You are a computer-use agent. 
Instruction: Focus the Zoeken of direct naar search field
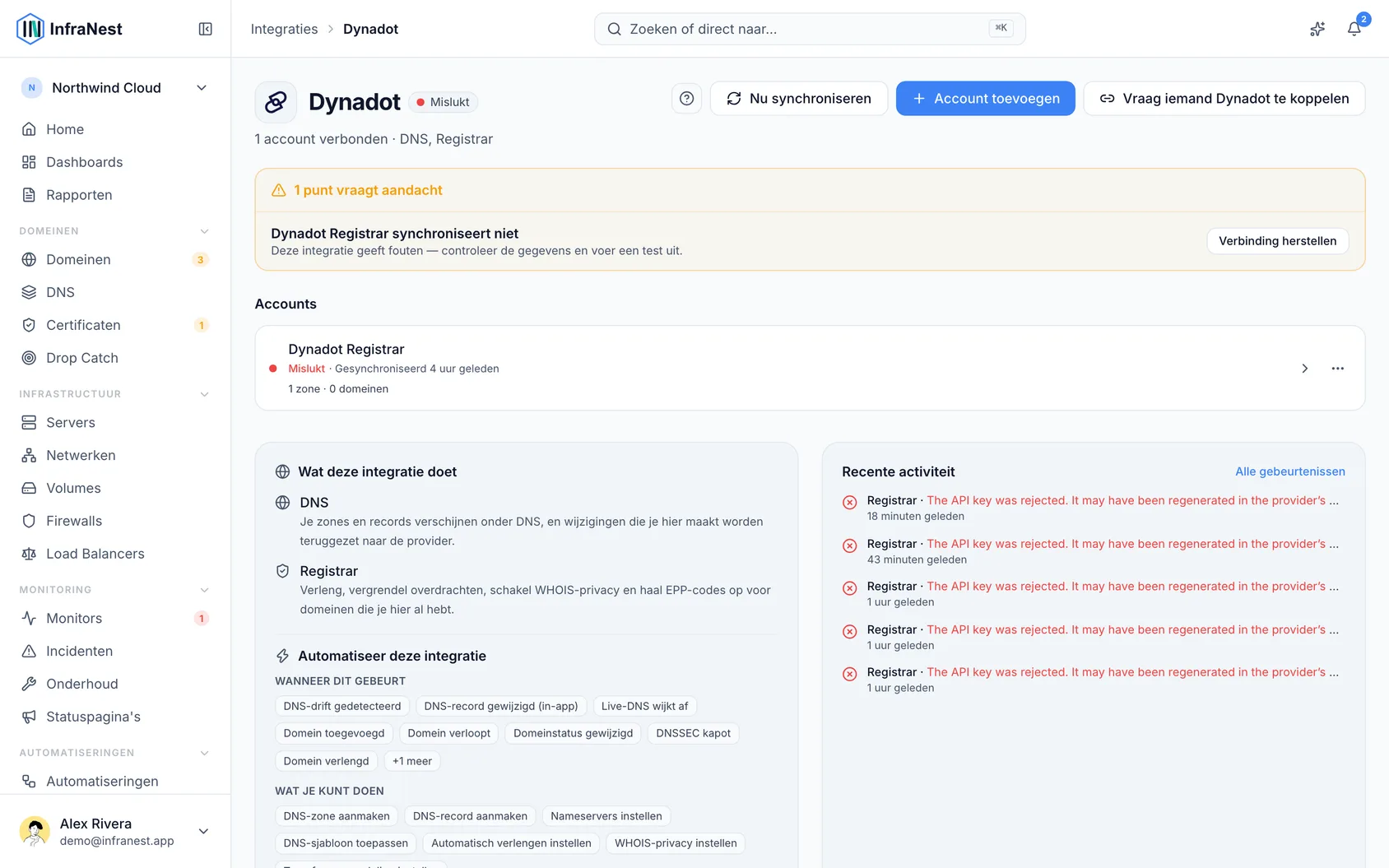coord(810,29)
